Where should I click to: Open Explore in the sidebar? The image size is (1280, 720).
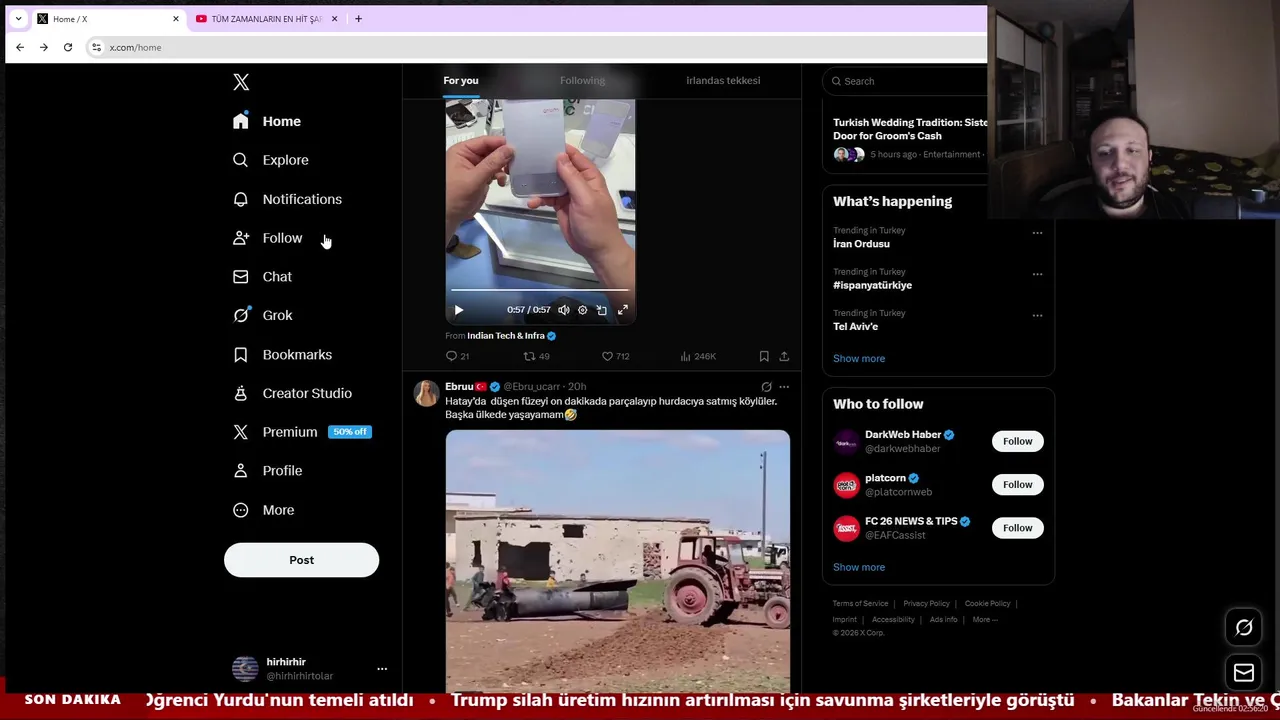(271, 160)
